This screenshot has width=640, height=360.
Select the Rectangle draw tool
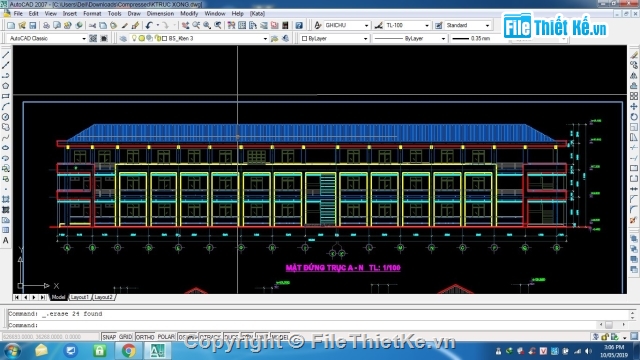click(6, 96)
